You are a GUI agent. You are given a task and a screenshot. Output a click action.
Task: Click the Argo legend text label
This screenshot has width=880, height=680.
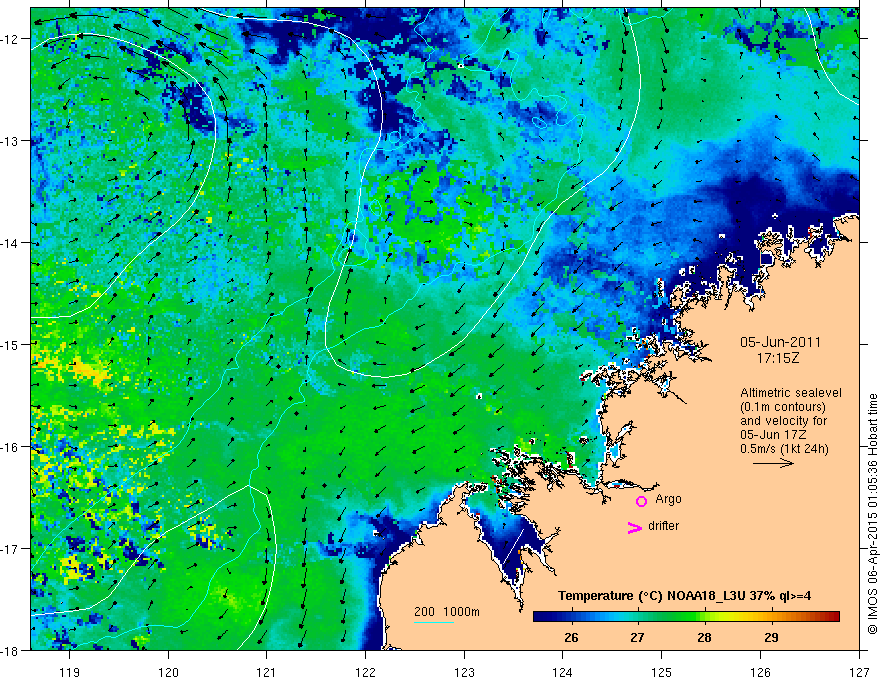coord(668,499)
